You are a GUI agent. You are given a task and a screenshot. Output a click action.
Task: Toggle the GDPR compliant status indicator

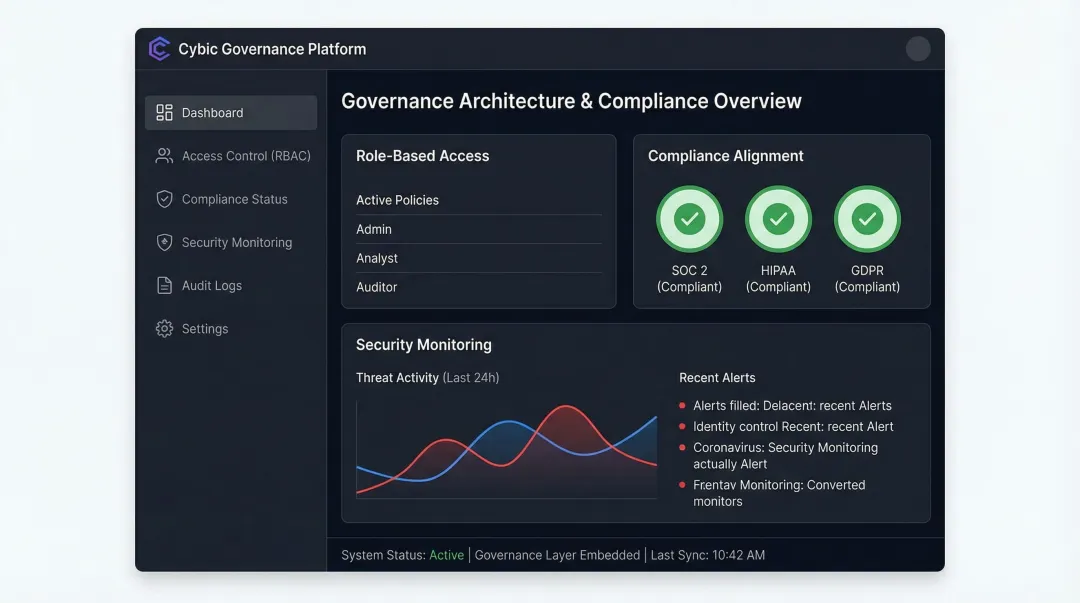tap(867, 218)
